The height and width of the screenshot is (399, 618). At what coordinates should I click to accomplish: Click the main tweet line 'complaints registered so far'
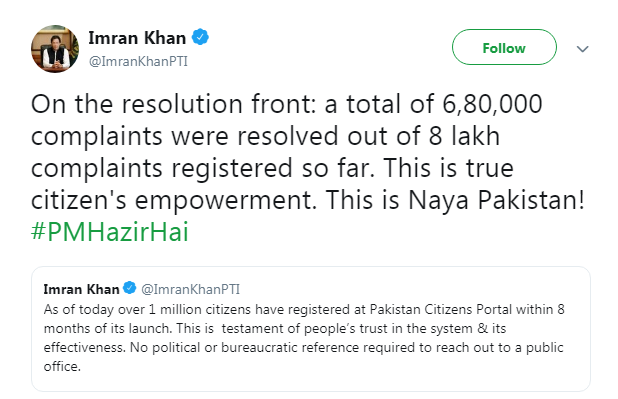pyautogui.click(x=202, y=168)
